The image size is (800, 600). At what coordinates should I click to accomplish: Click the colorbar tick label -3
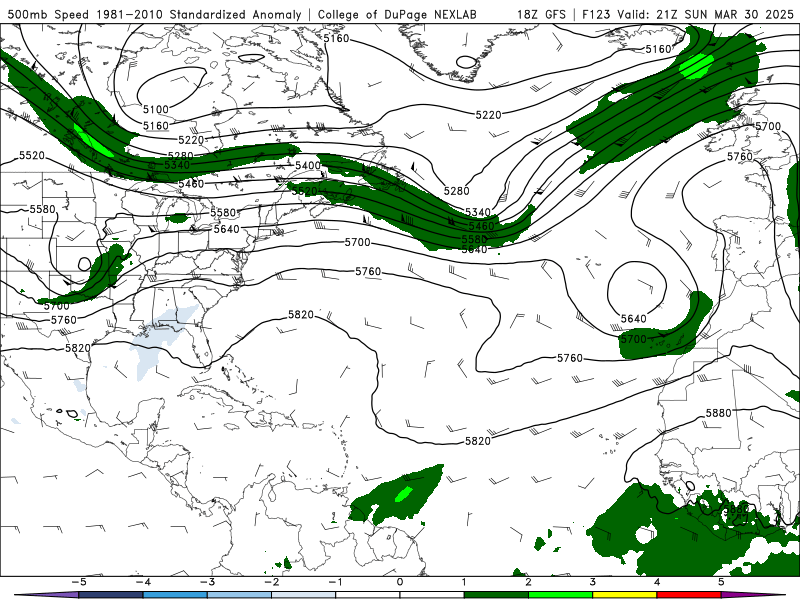207,582
